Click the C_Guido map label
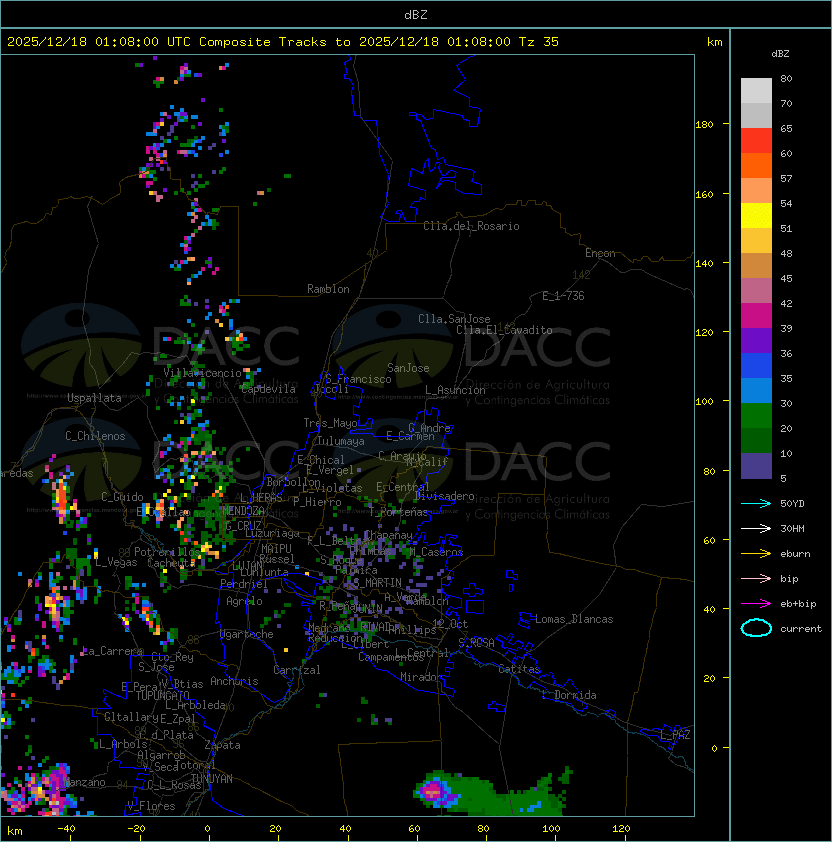 point(122,497)
